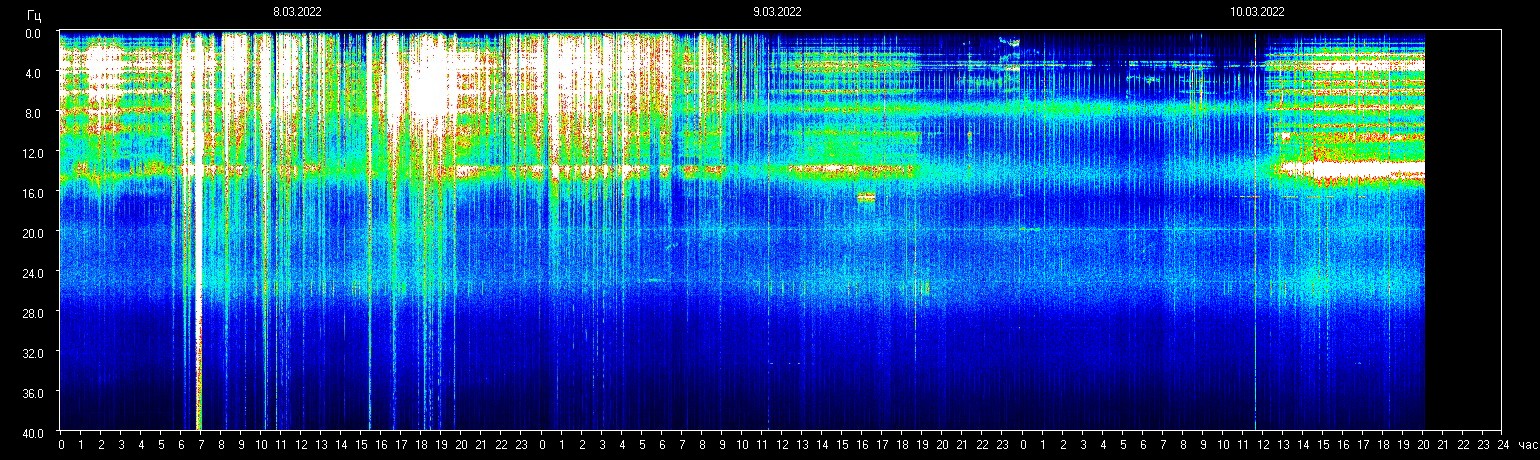Click the 9.03.2022 date label
1540x460 pixels.
(x=777, y=12)
